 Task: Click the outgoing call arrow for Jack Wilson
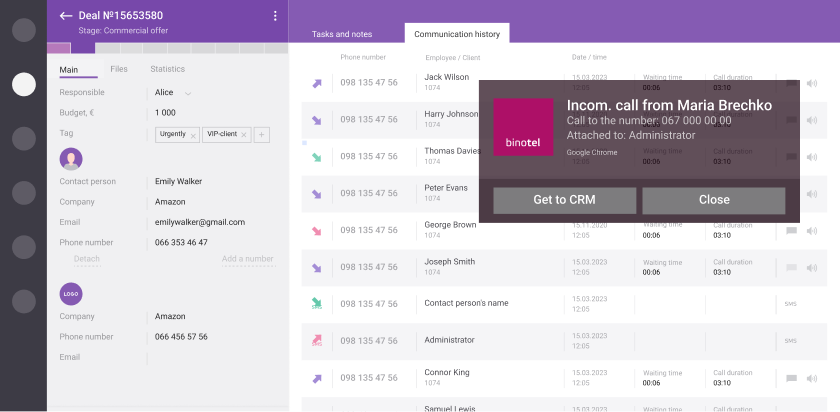(x=317, y=84)
